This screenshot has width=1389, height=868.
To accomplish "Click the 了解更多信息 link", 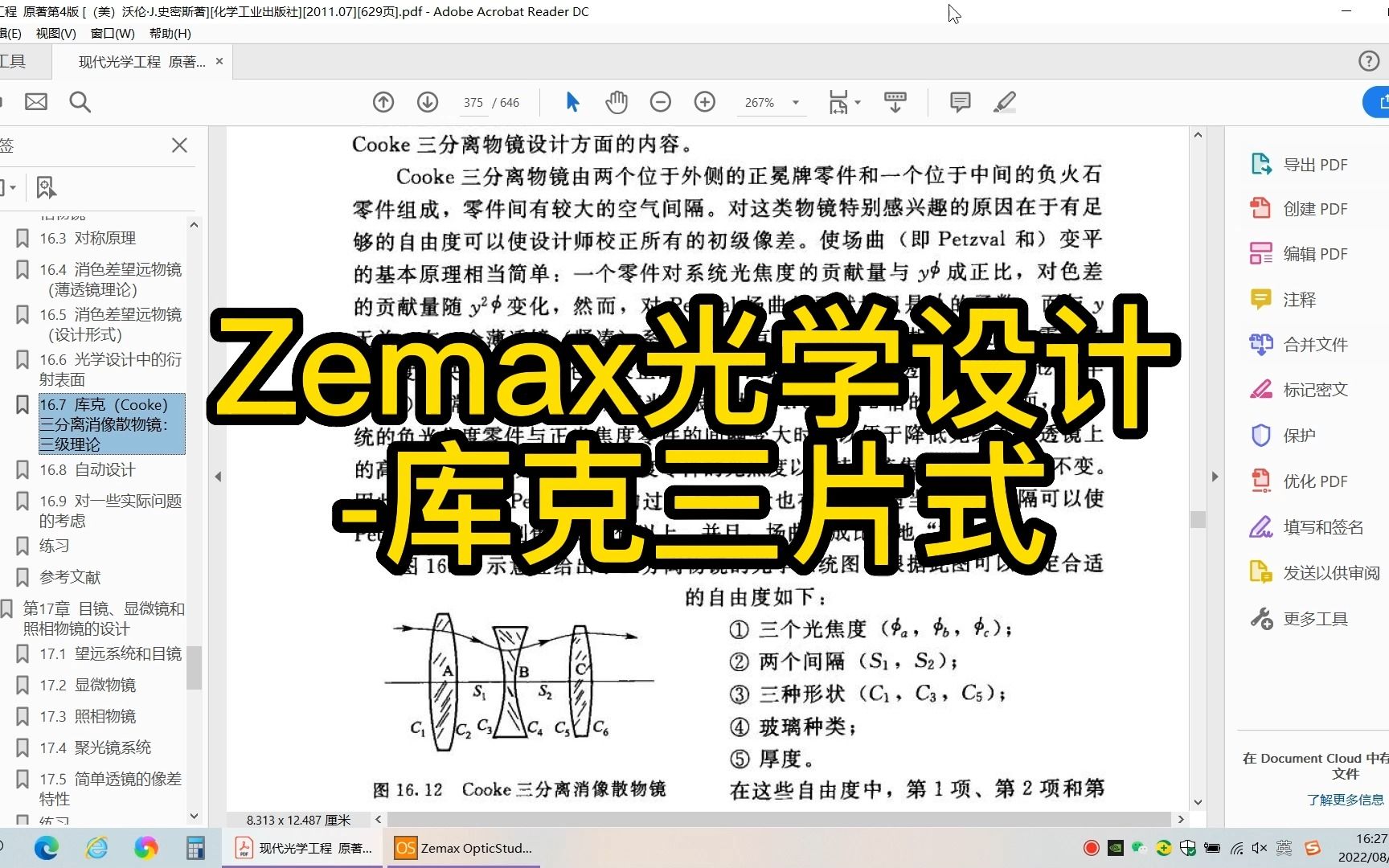I will point(1345,800).
